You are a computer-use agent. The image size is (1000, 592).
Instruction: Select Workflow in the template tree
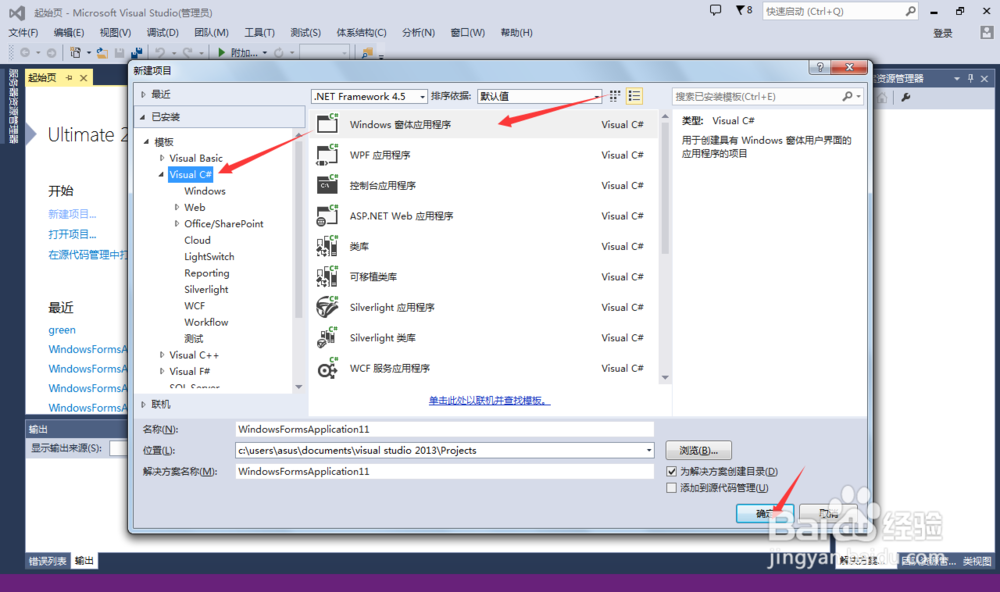pos(206,322)
